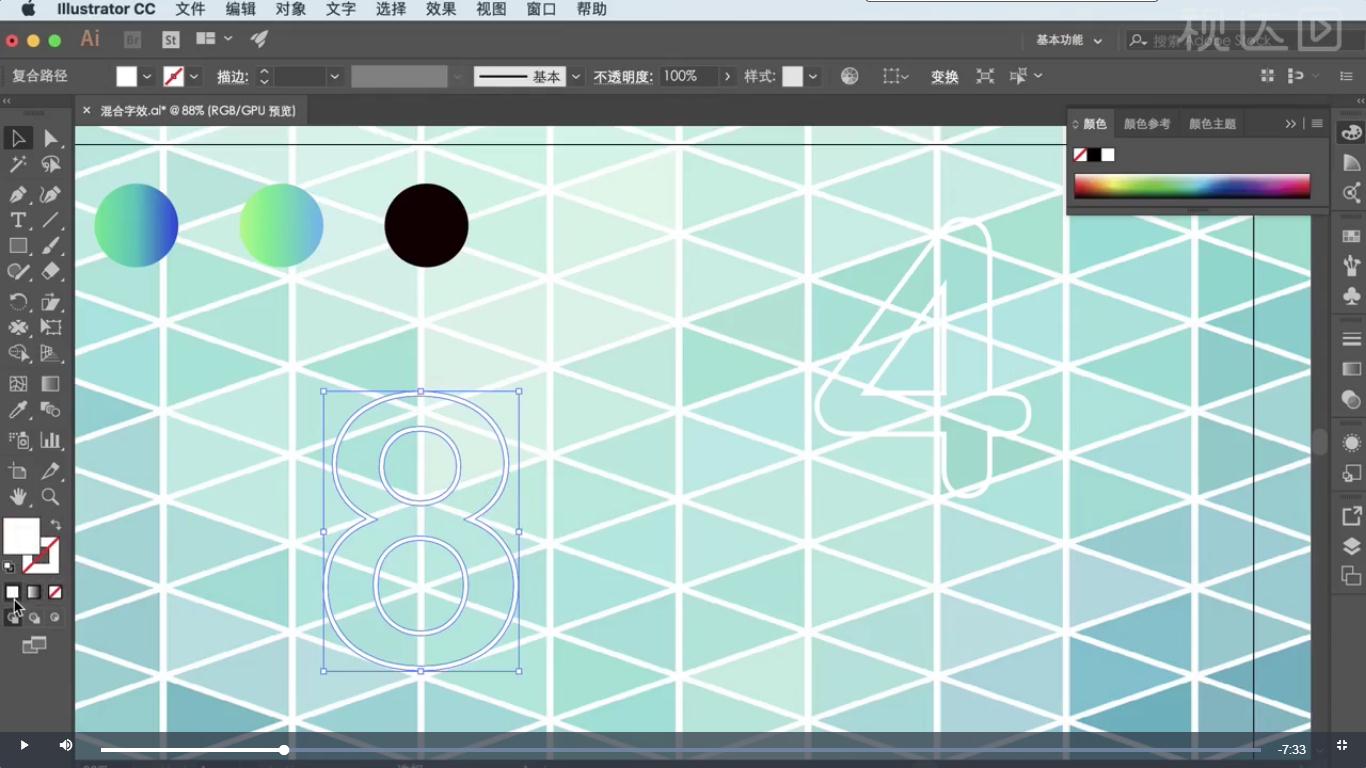Open the 样式 style dropdown

(813, 76)
